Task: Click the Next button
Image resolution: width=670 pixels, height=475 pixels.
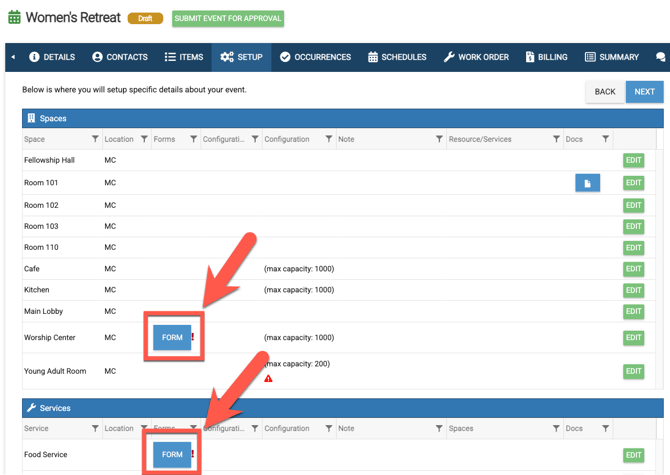Action: coord(644,91)
